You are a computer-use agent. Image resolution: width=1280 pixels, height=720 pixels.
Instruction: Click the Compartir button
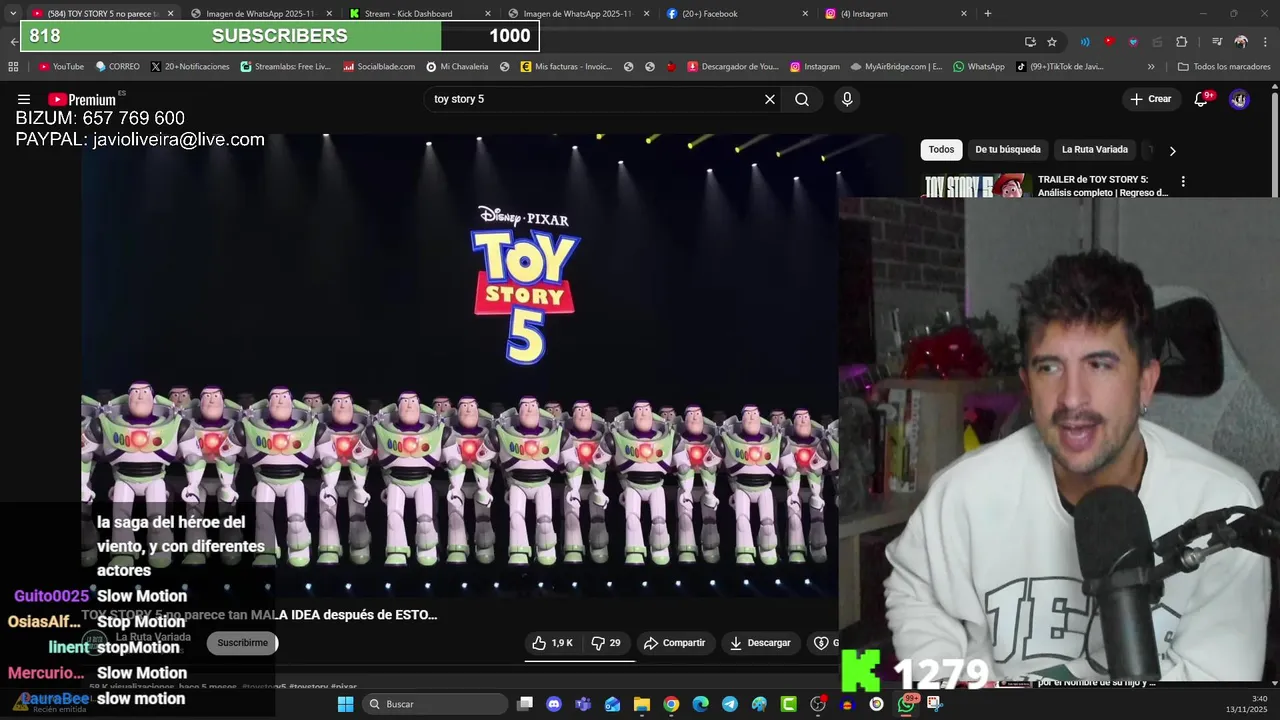675,643
